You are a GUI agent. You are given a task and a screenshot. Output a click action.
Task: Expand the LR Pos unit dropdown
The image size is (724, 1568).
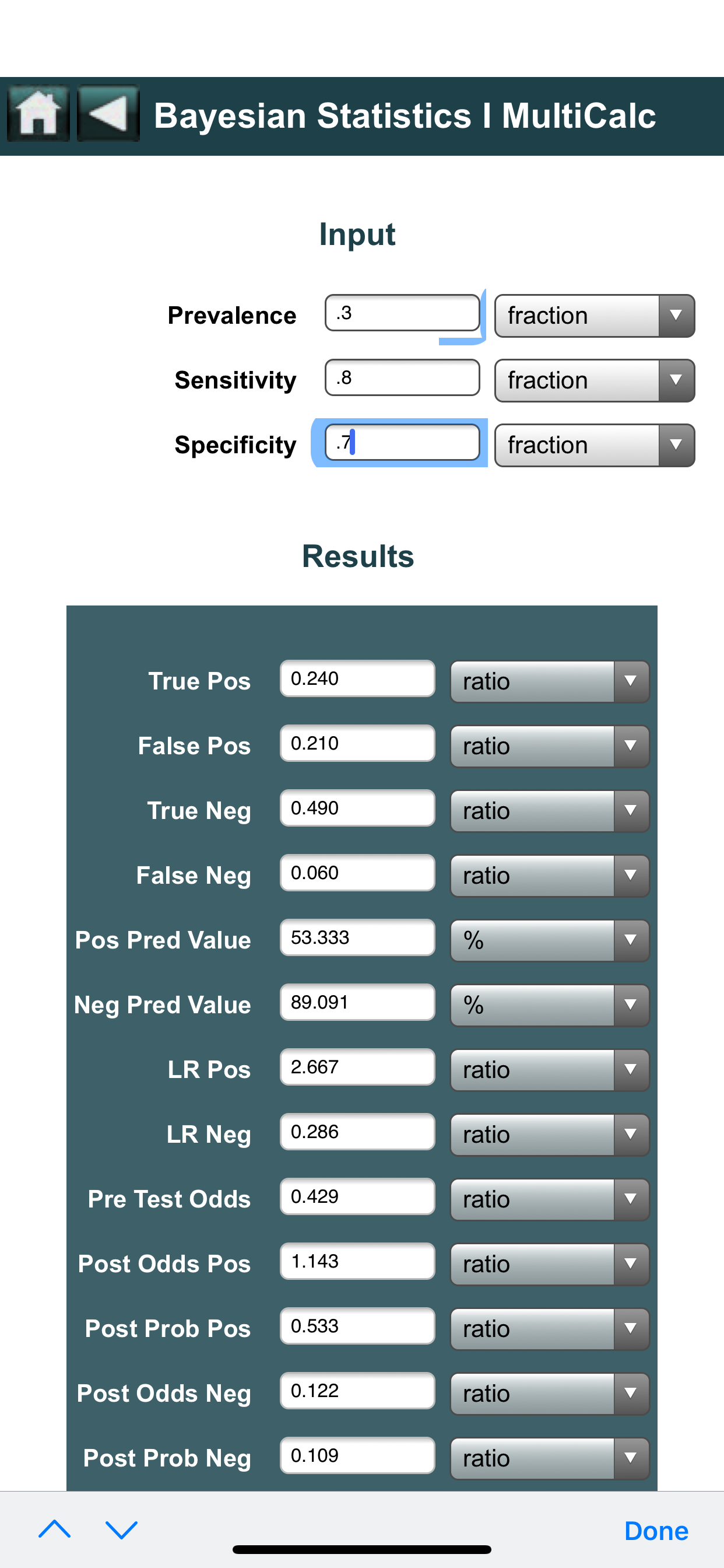549,1069
